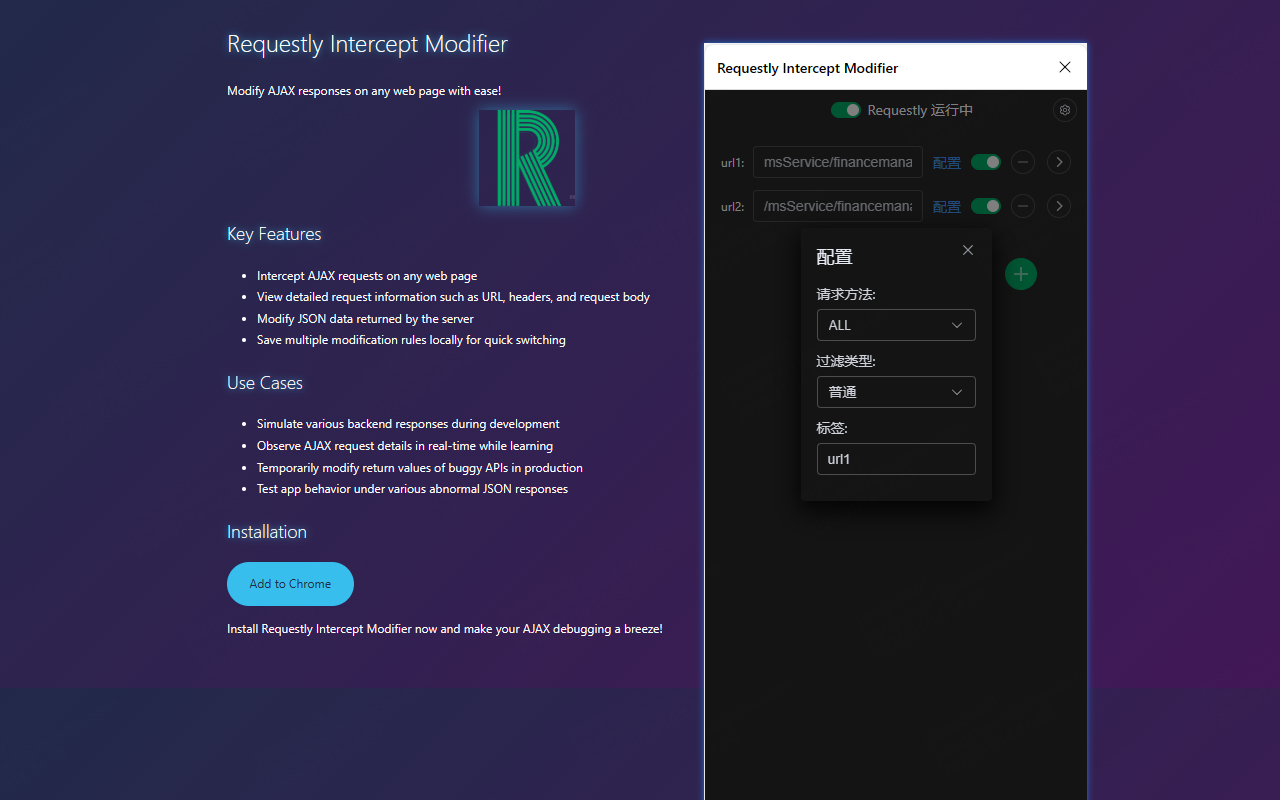
Task: Open 配置 link for the url2 rule
Action: pos(946,207)
